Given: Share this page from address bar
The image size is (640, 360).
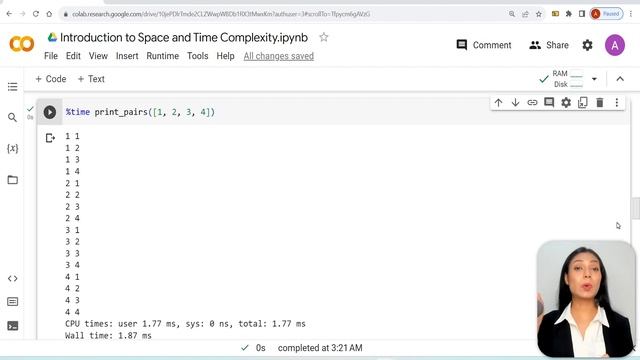Looking at the screenshot, I should click(x=525, y=14).
